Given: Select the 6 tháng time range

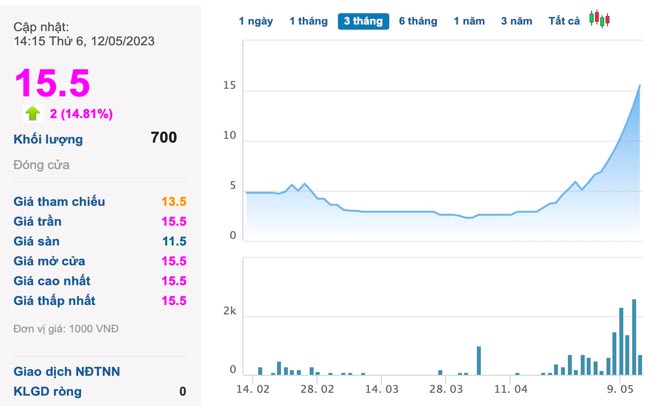Looking at the screenshot, I should coord(418,21).
